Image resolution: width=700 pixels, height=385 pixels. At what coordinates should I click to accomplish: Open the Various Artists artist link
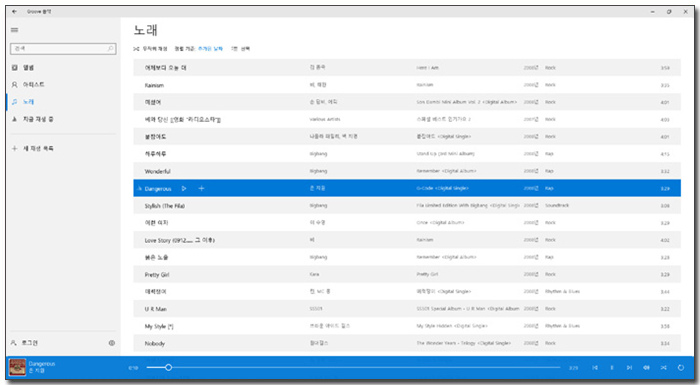[325, 119]
